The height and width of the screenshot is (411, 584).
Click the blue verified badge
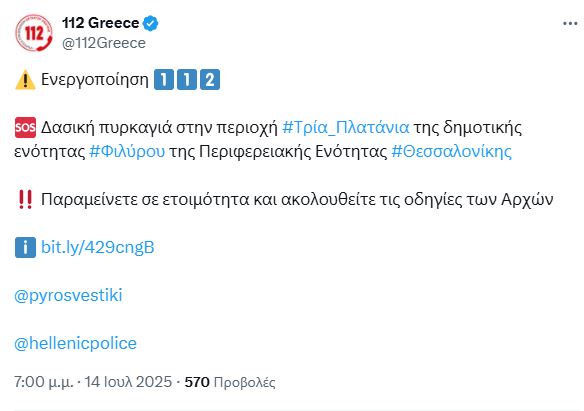150,23
